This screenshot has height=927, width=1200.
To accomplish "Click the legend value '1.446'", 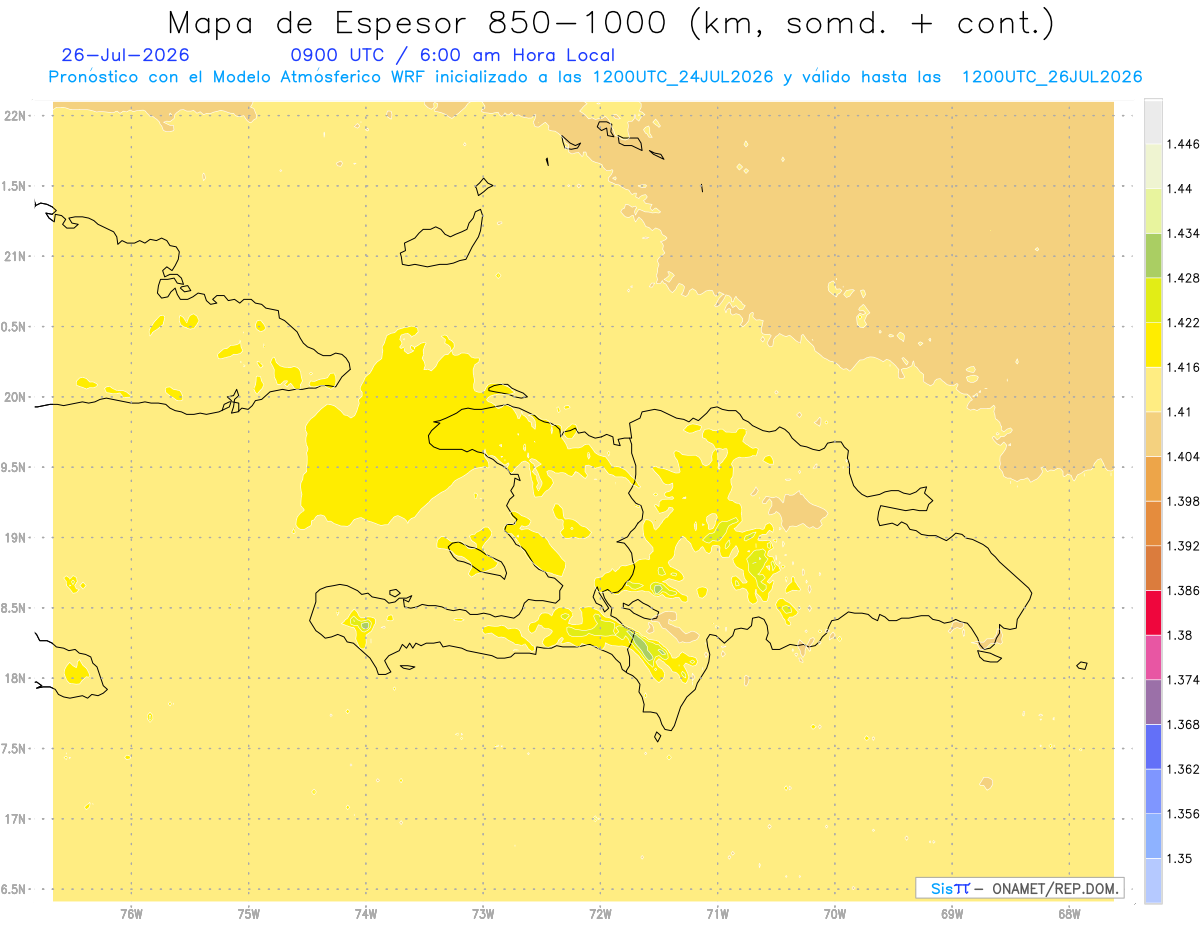I will click(x=1183, y=144).
